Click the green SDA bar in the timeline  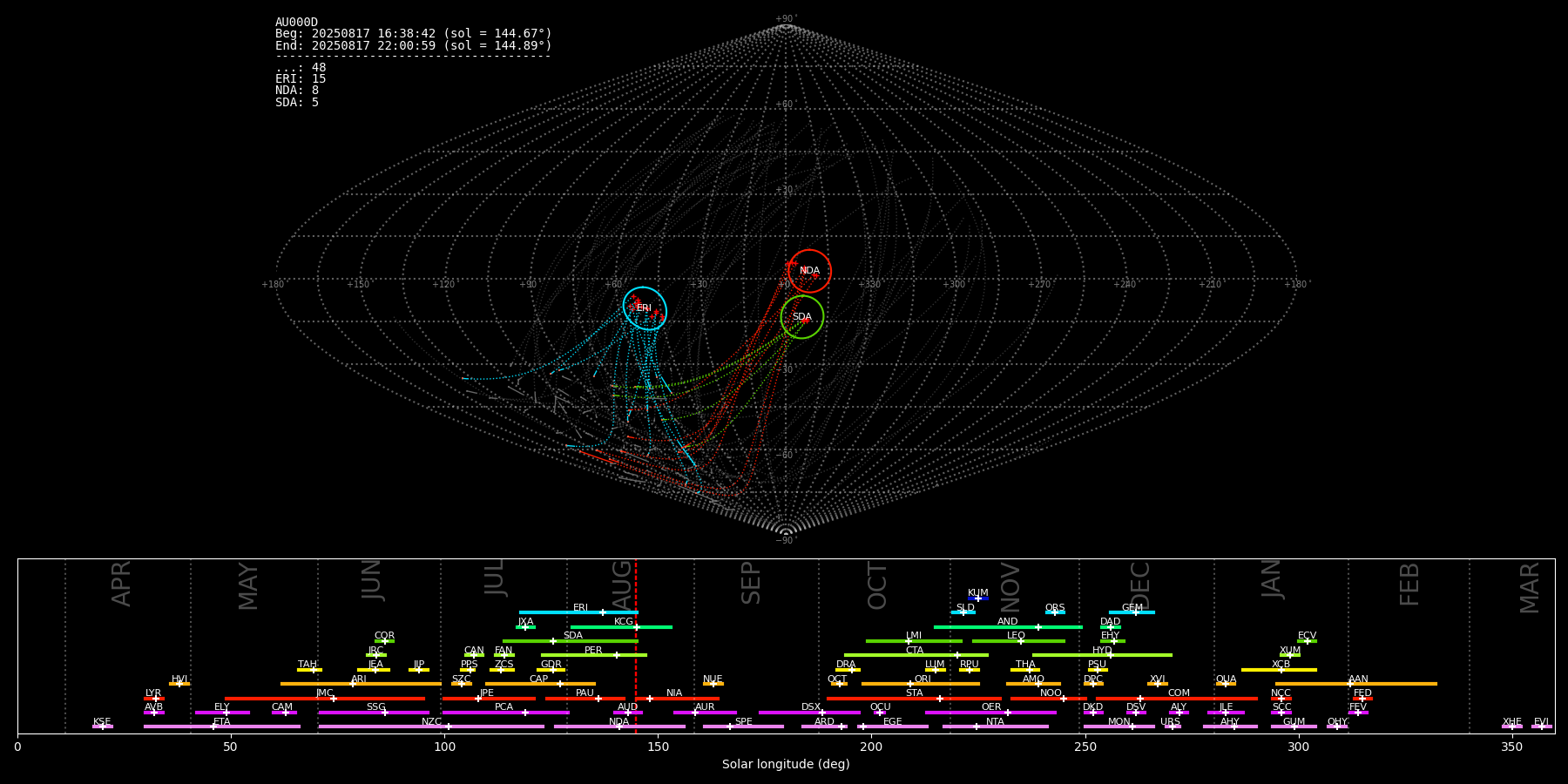pyautogui.click(x=571, y=641)
